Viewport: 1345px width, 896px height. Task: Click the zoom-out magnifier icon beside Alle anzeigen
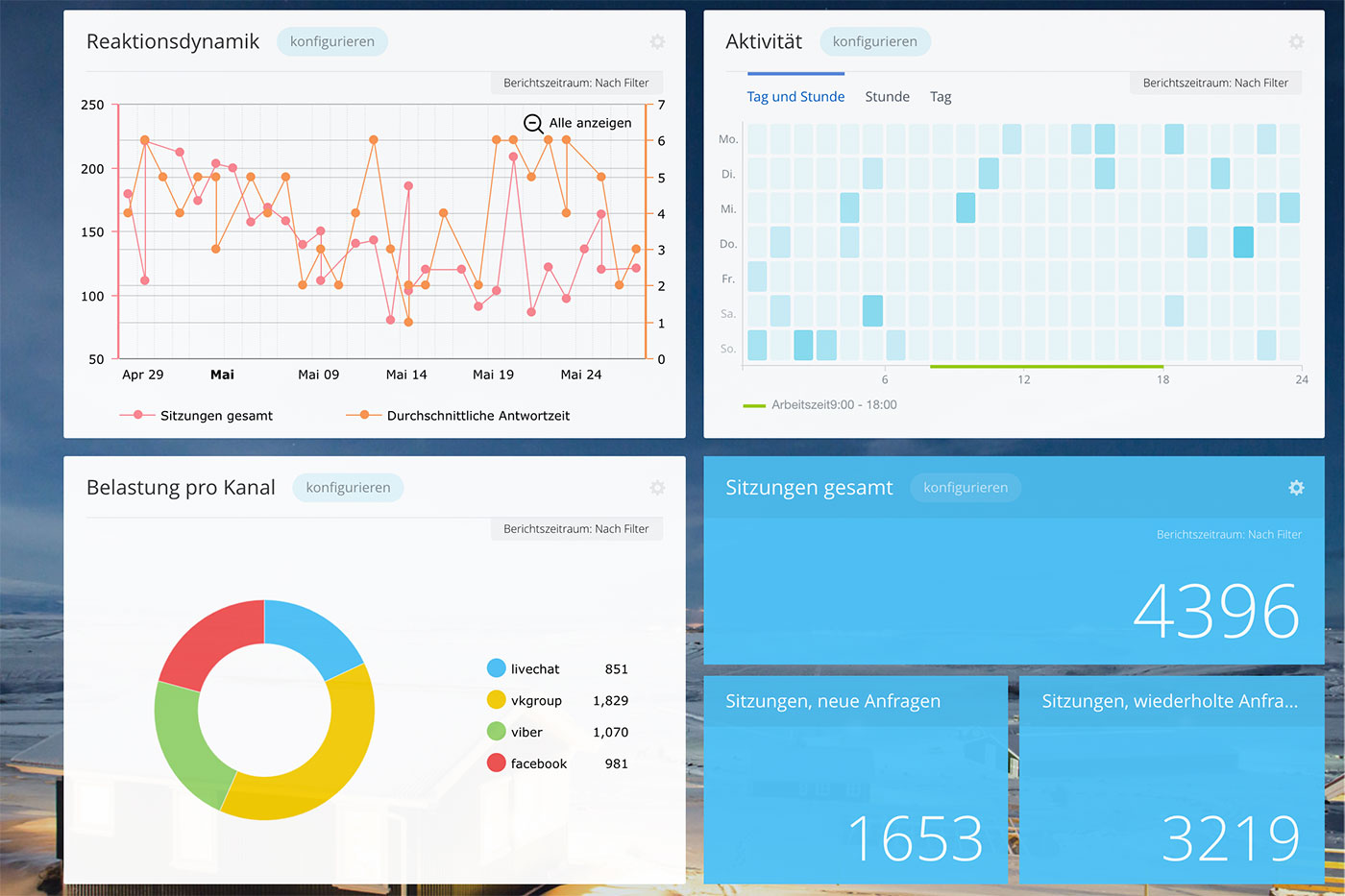(533, 123)
